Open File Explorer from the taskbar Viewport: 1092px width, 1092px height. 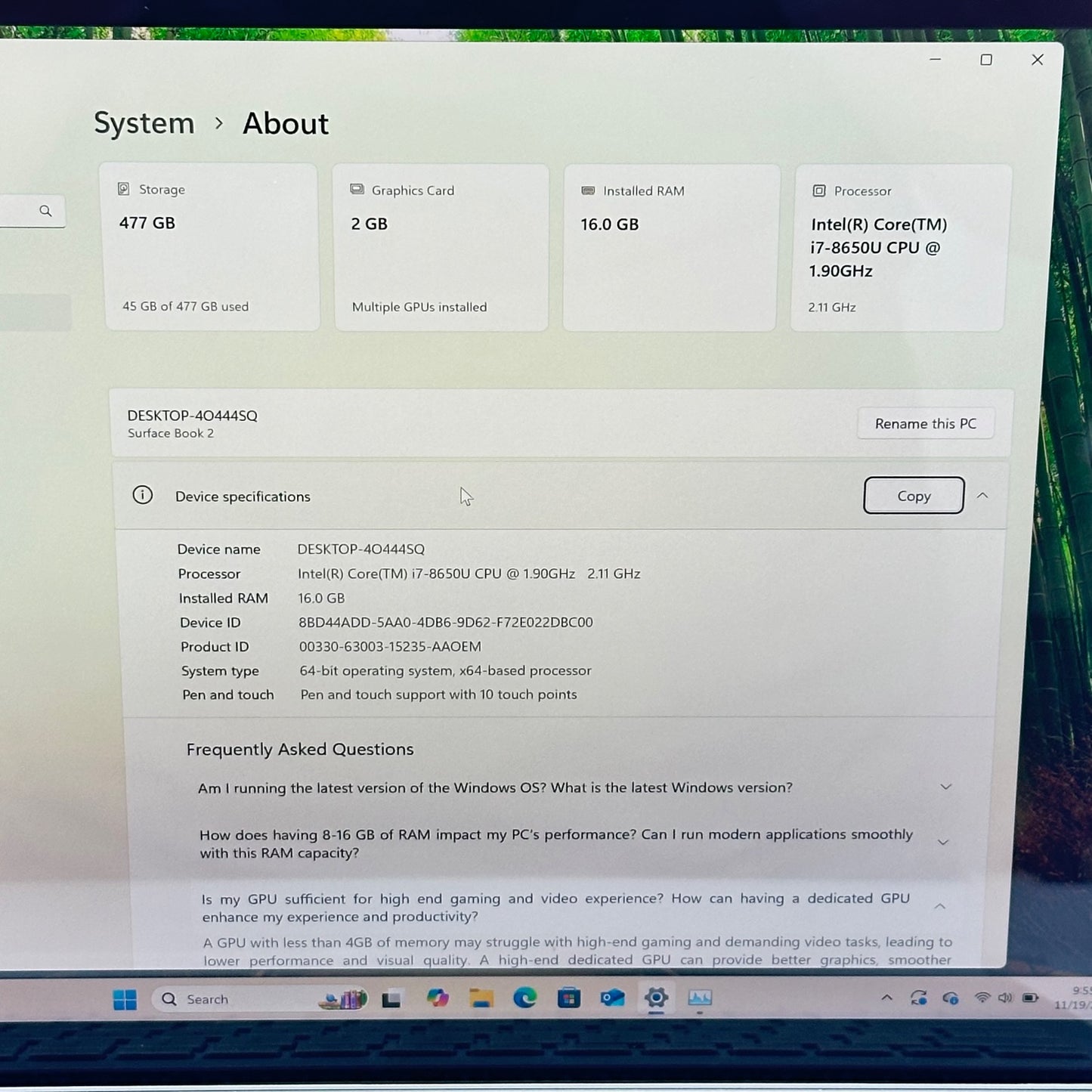point(481,999)
